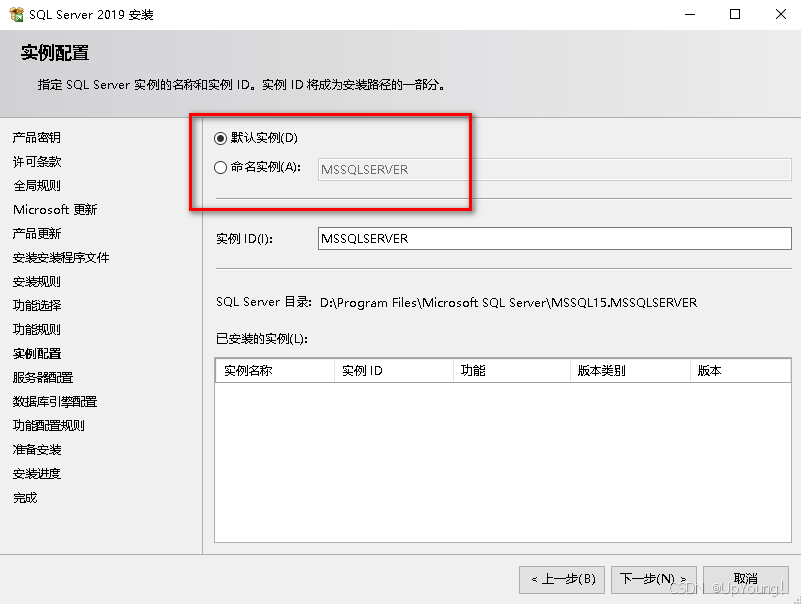The image size is (801, 604).
Task: Select 服务器配置 step in sidebar
Action: coord(43,378)
